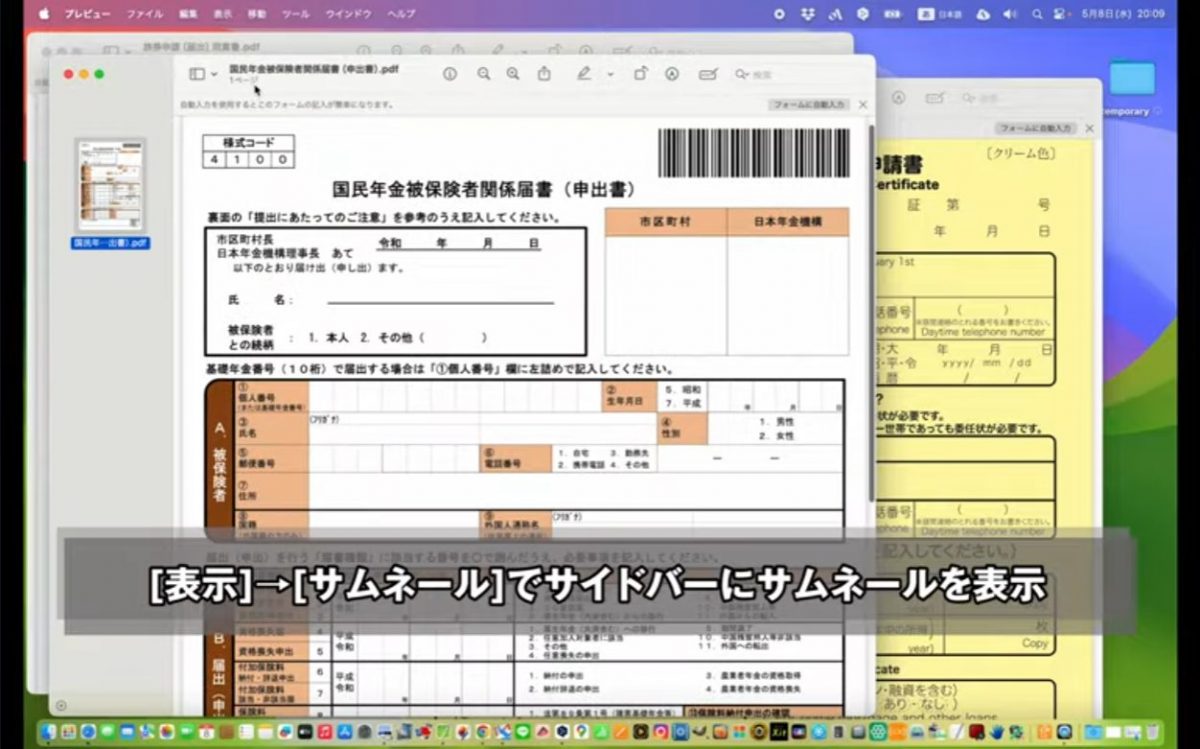Open the ファイル menu
The image size is (1200, 749).
[144, 14]
